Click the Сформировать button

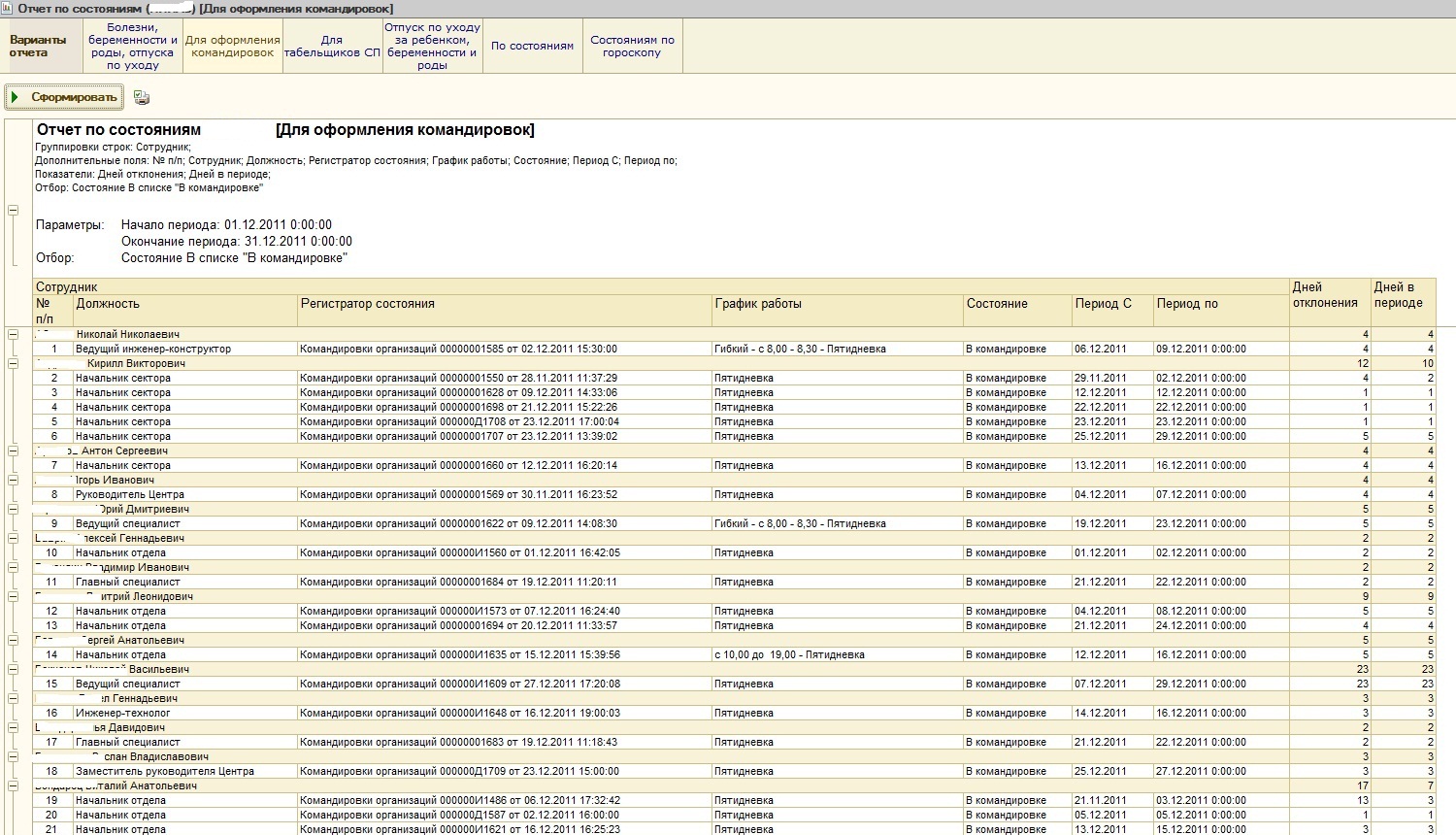pyautogui.click(x=64, y=97)
